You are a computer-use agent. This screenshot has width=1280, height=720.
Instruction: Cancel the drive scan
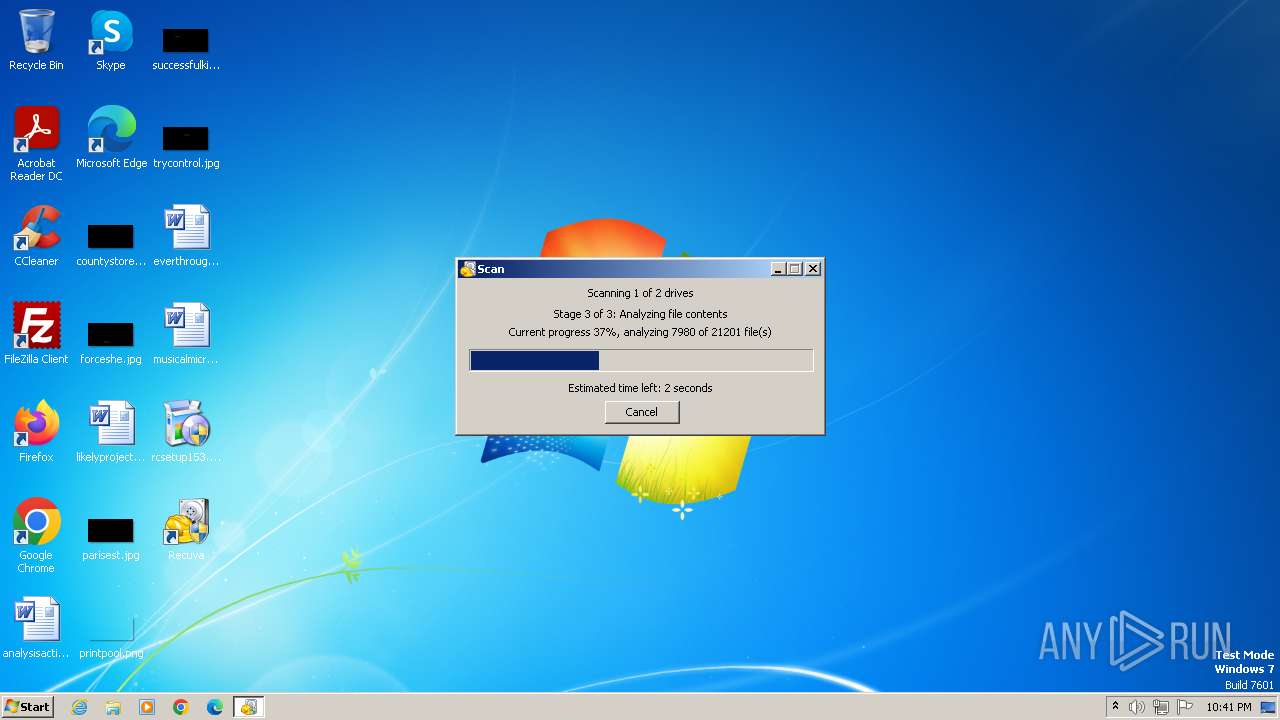(x=642, y=412)
